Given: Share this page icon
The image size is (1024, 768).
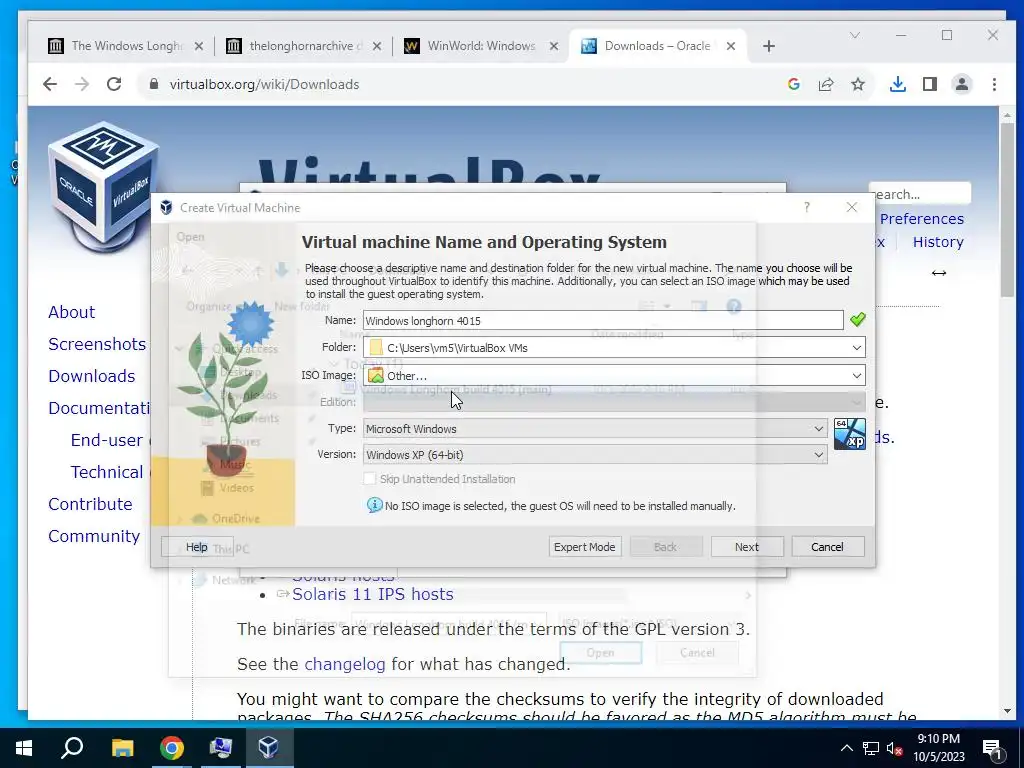Looking at the screenshot, I should click(826, 84).
